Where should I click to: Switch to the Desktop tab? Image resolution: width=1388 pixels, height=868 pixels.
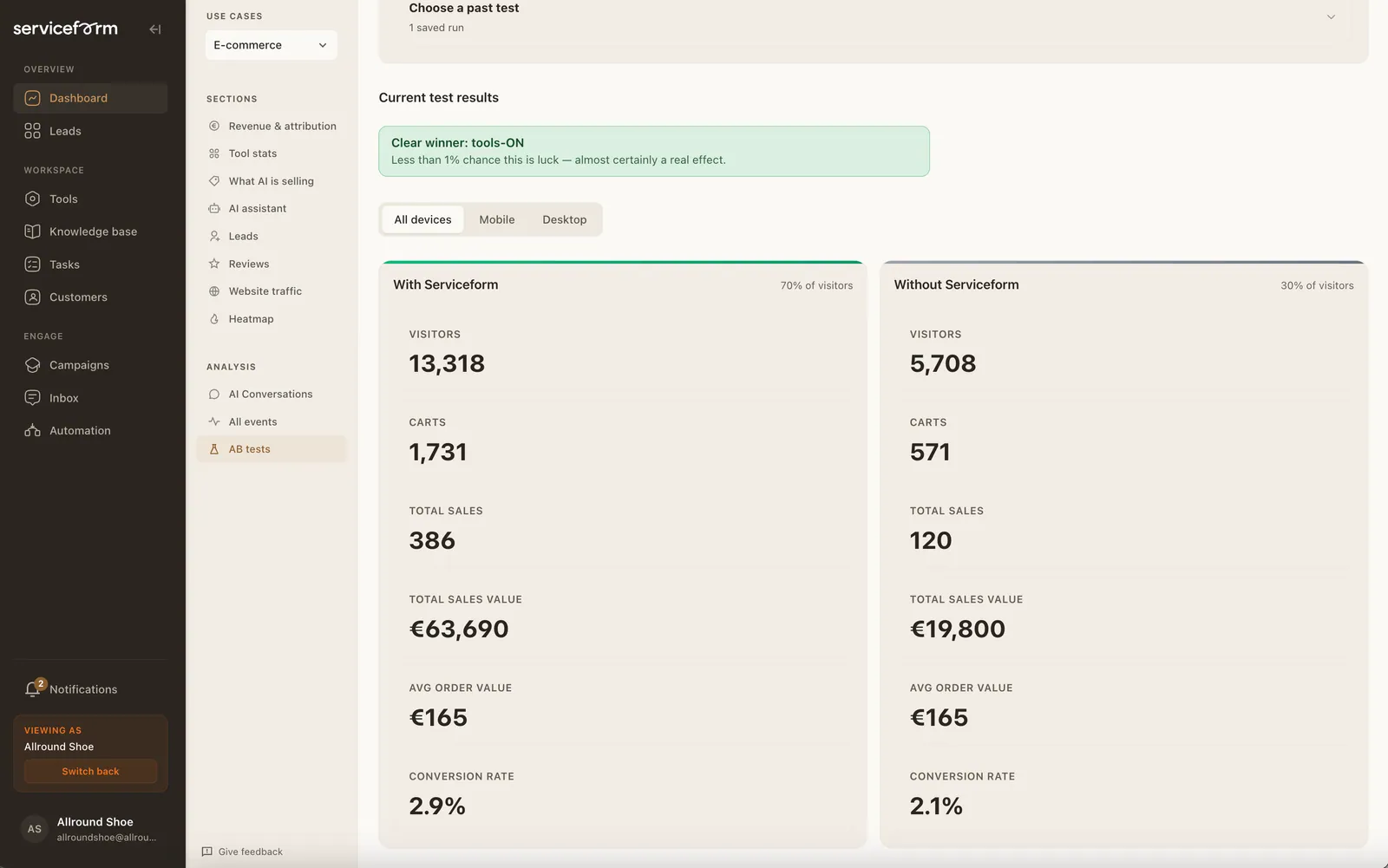[565, 219]
